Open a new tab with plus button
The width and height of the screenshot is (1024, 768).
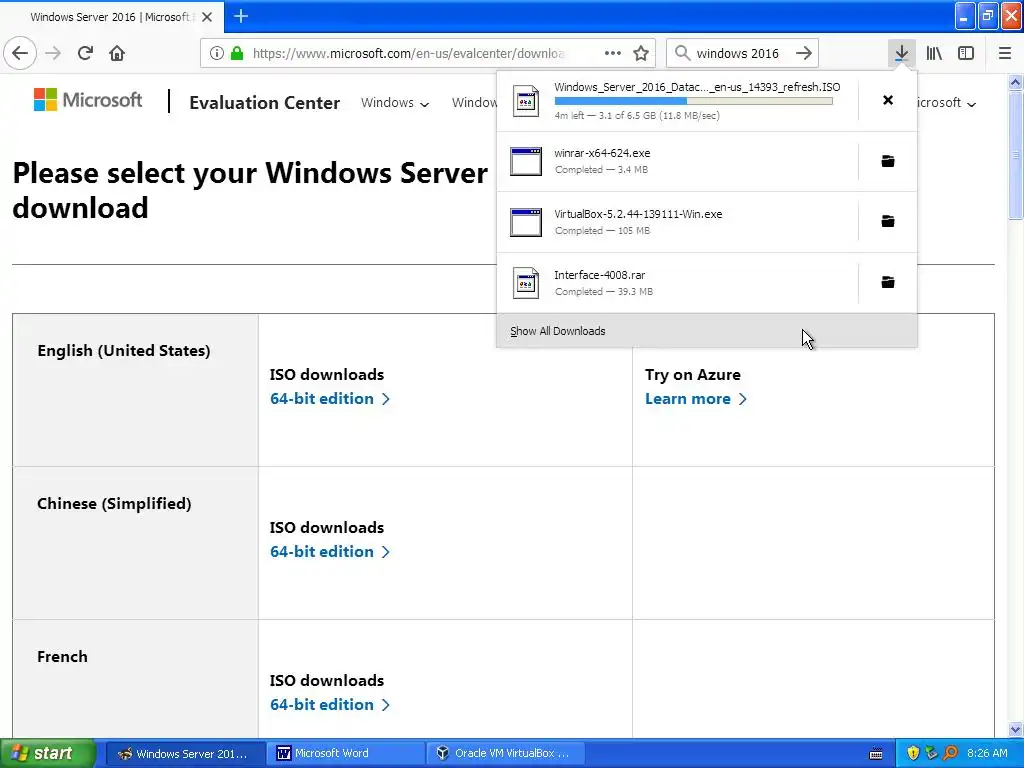pyautogui.click(x=241, y=16)
